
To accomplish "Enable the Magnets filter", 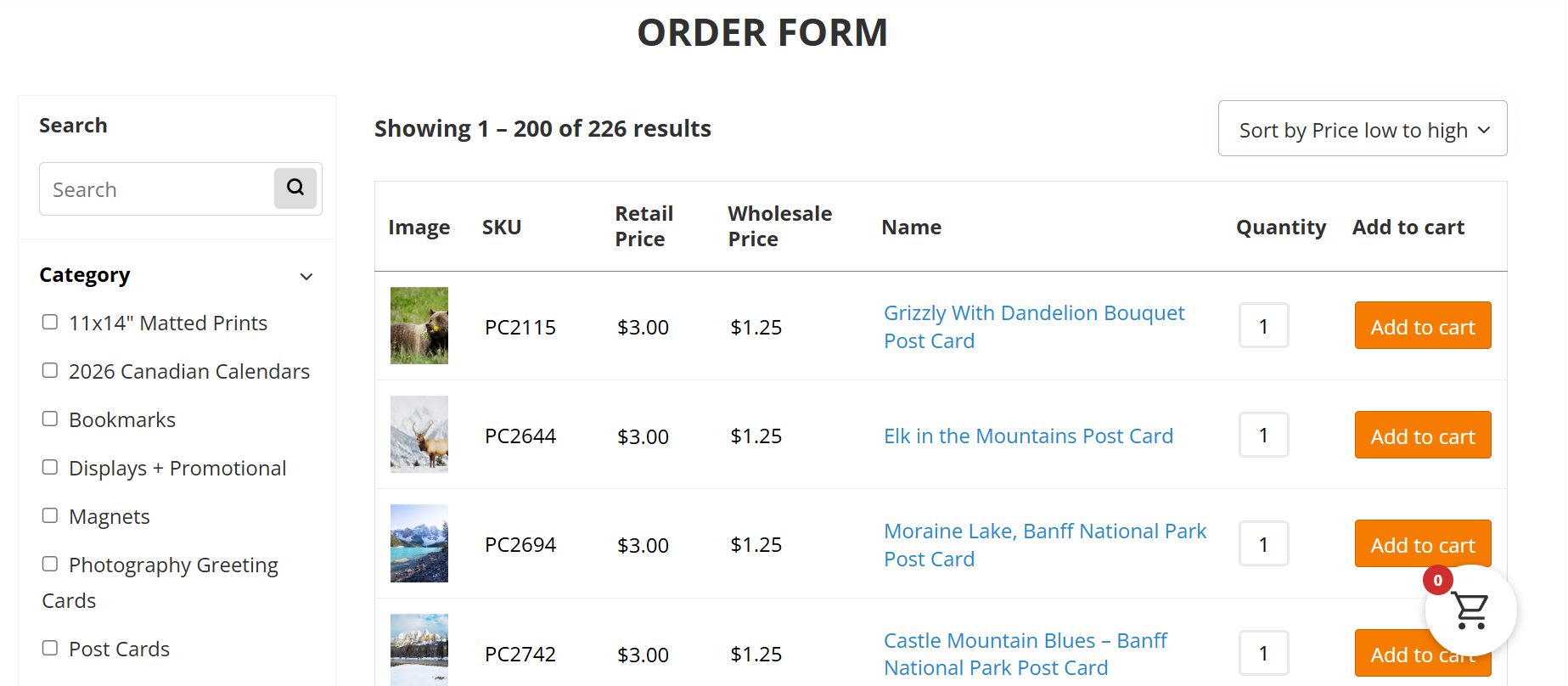I will coord(50,514).
